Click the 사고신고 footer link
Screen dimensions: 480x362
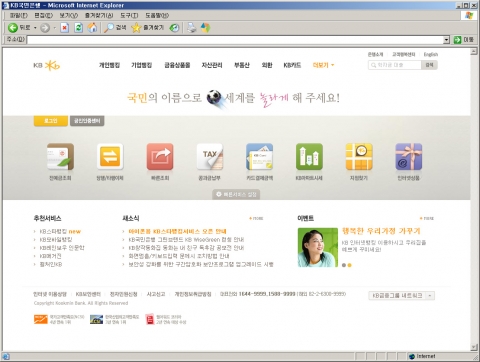pos(156,294)
